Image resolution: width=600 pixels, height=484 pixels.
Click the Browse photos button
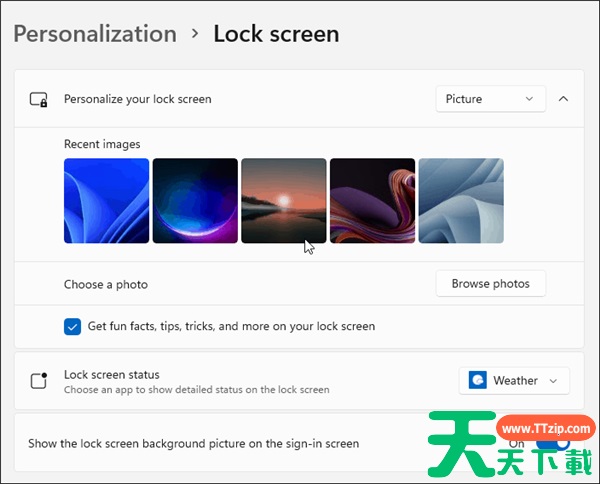click(490, 284)
